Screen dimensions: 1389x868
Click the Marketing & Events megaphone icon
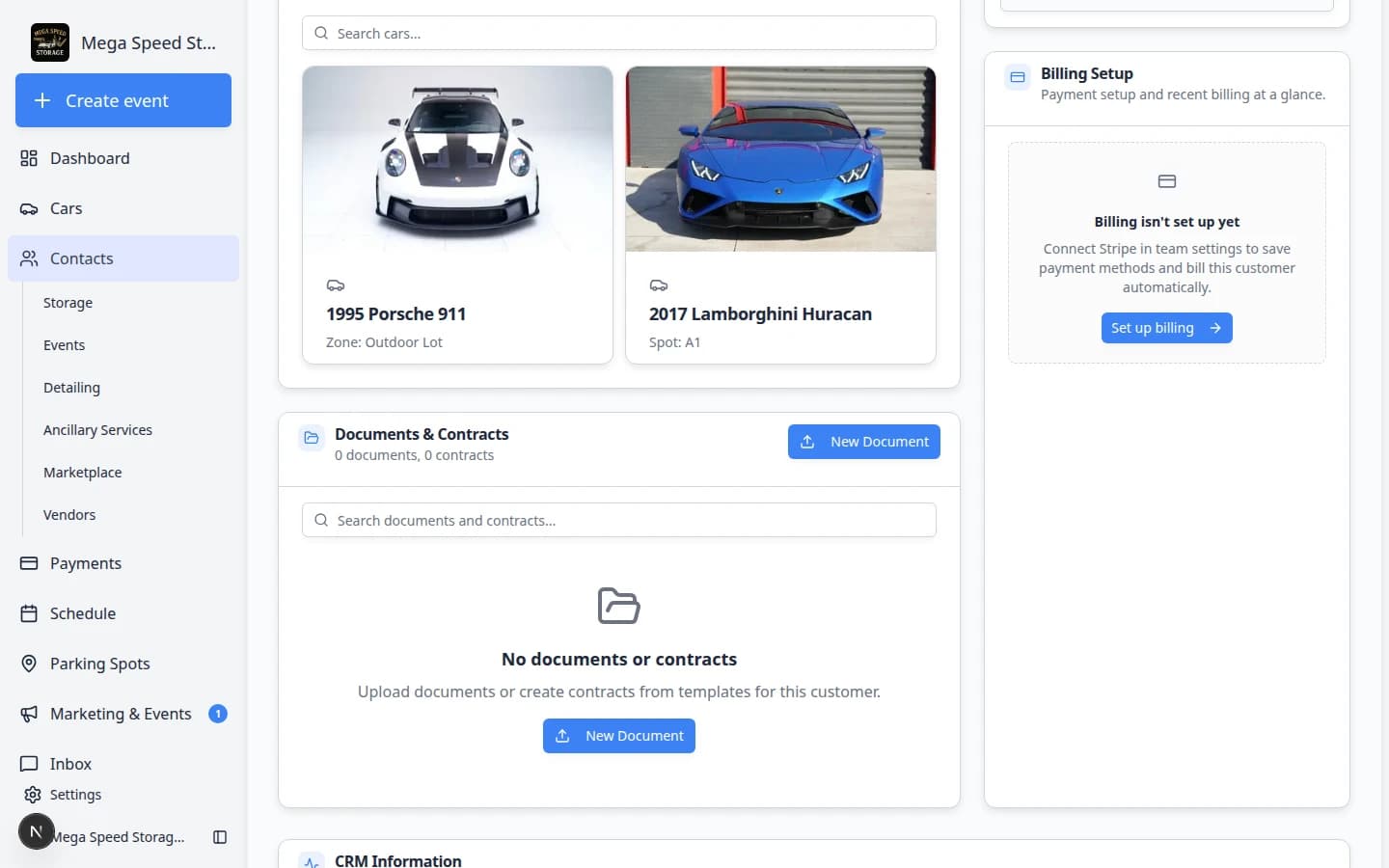coord(29,714)
